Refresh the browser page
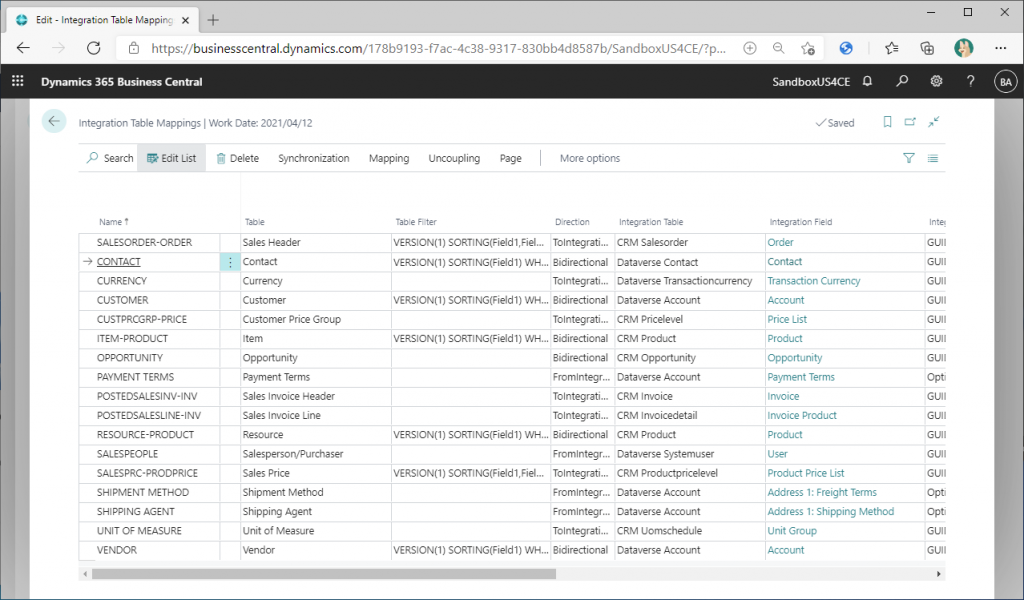 coord(94,48)
